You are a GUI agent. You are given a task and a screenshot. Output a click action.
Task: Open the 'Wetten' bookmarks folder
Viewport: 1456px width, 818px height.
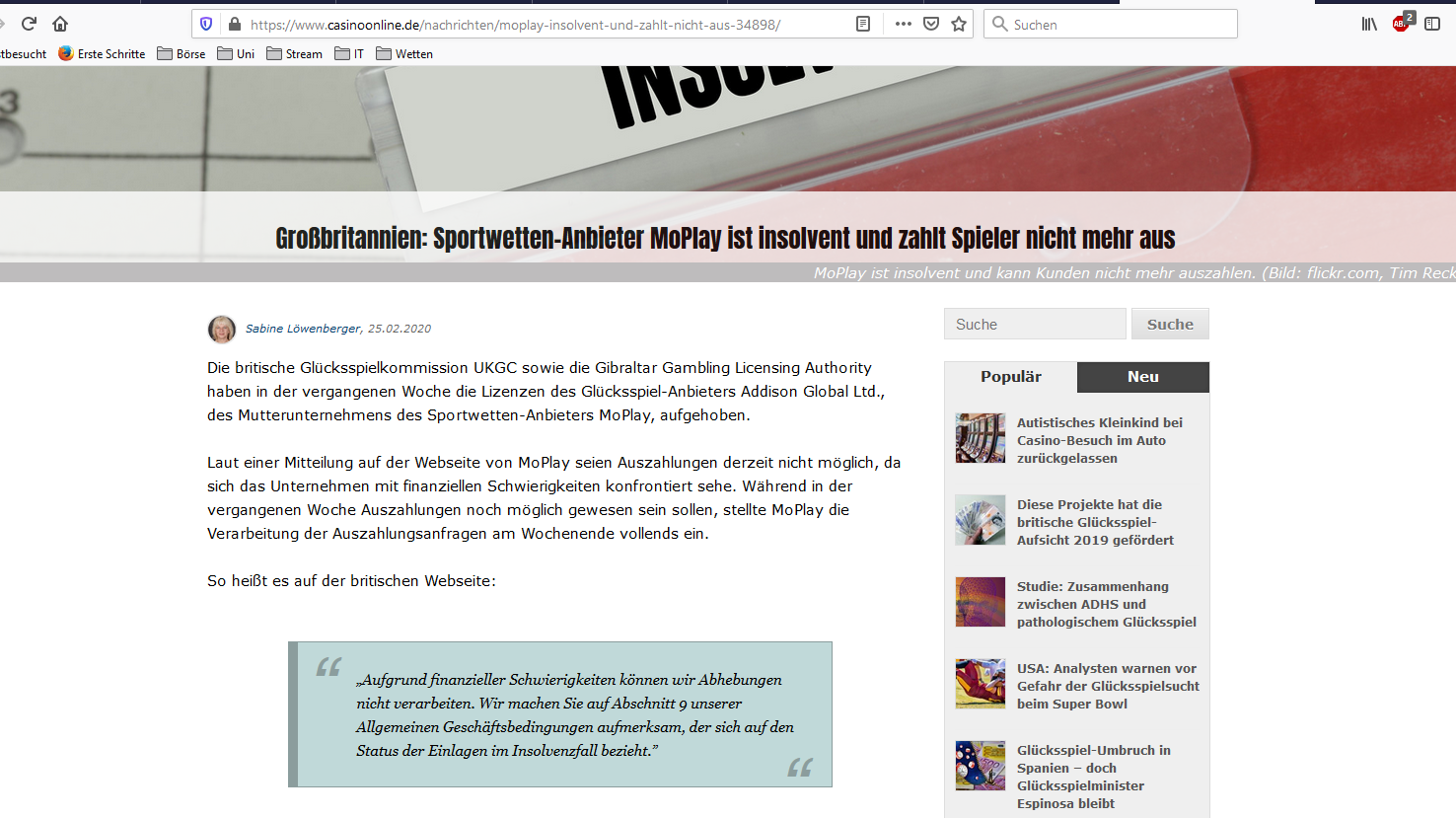click(x=404, y=53)
